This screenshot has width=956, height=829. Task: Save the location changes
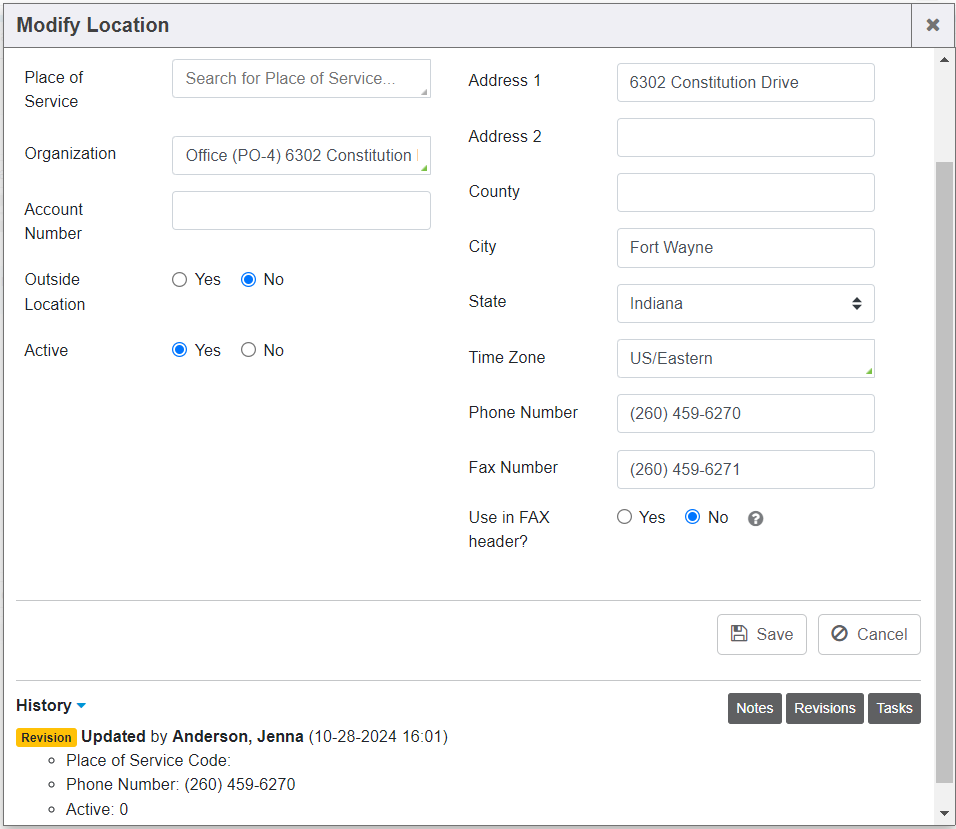(x=761, y=634)
